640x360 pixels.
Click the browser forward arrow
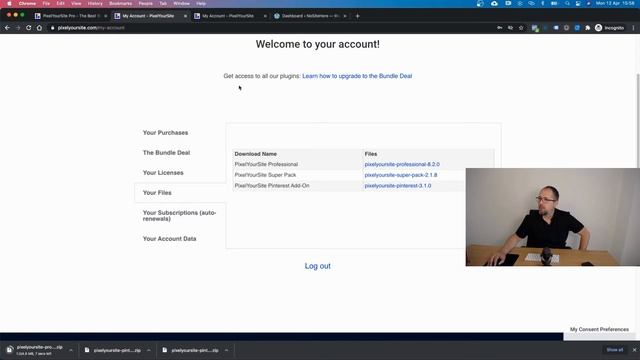tap(18, 28)
